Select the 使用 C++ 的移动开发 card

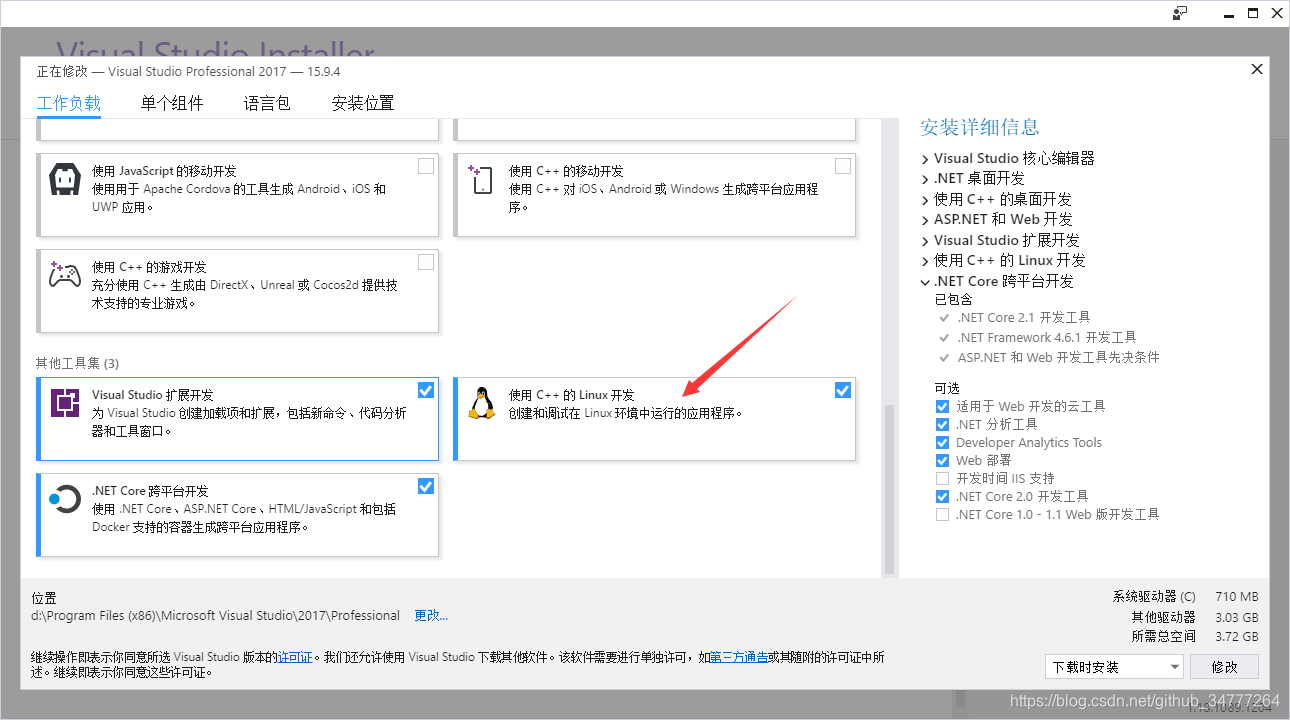tap(655, 195)
